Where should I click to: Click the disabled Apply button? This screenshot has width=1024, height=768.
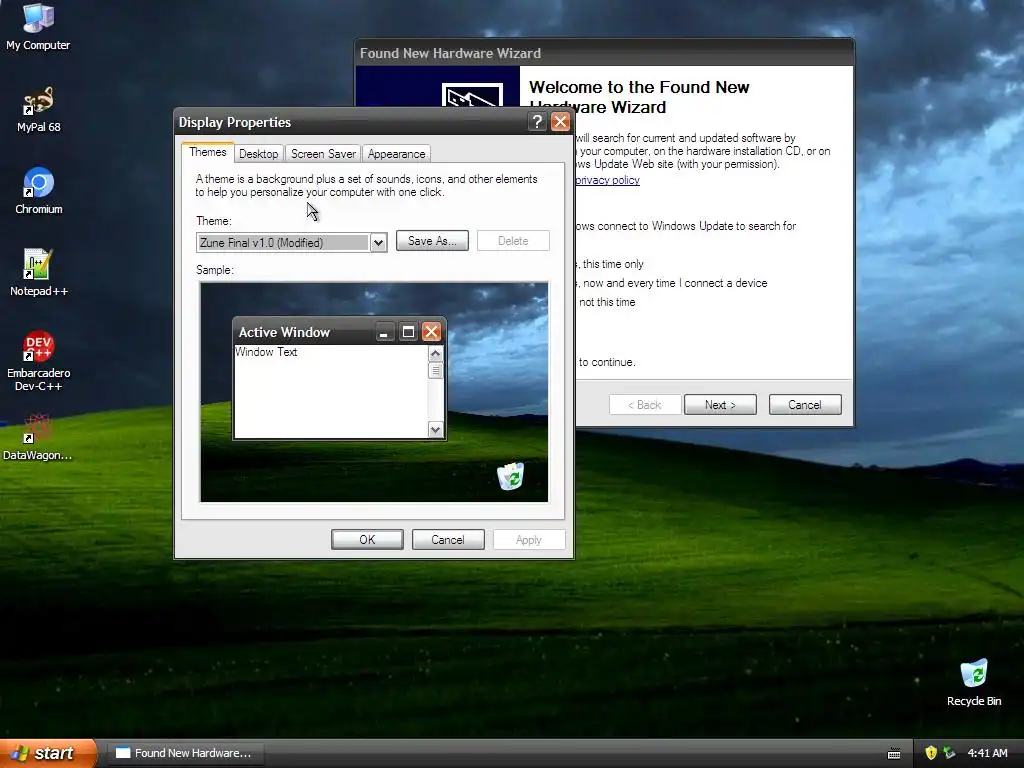tap(528, 539)
